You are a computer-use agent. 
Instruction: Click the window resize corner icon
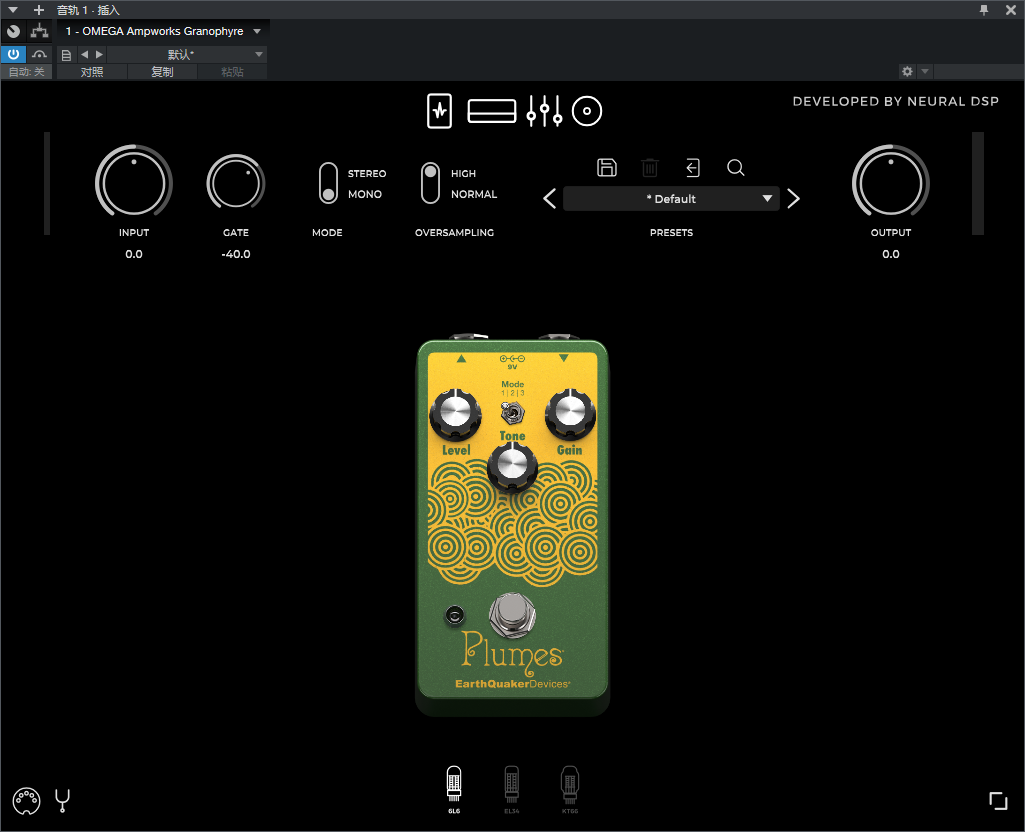pos(998,801)
